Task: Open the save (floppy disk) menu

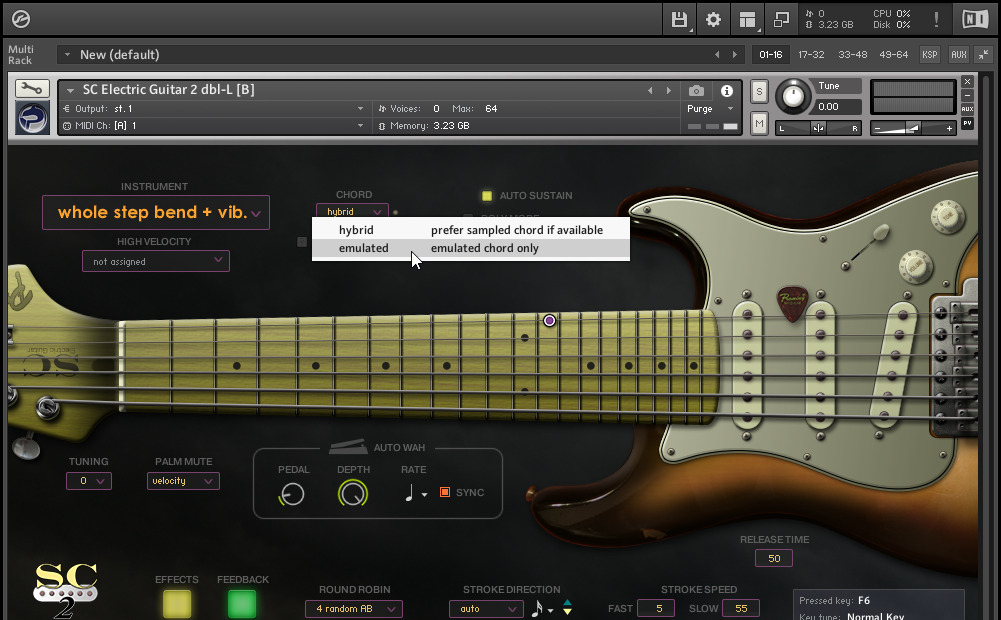Action: tap(679, 19)
